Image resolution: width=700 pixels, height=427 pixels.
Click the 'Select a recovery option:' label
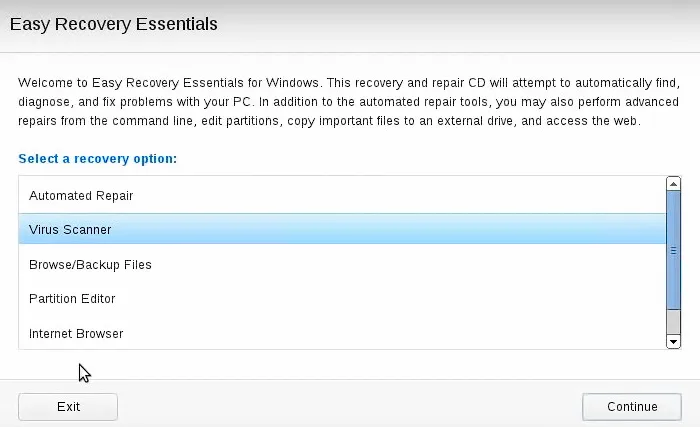(x=98, y=158)
